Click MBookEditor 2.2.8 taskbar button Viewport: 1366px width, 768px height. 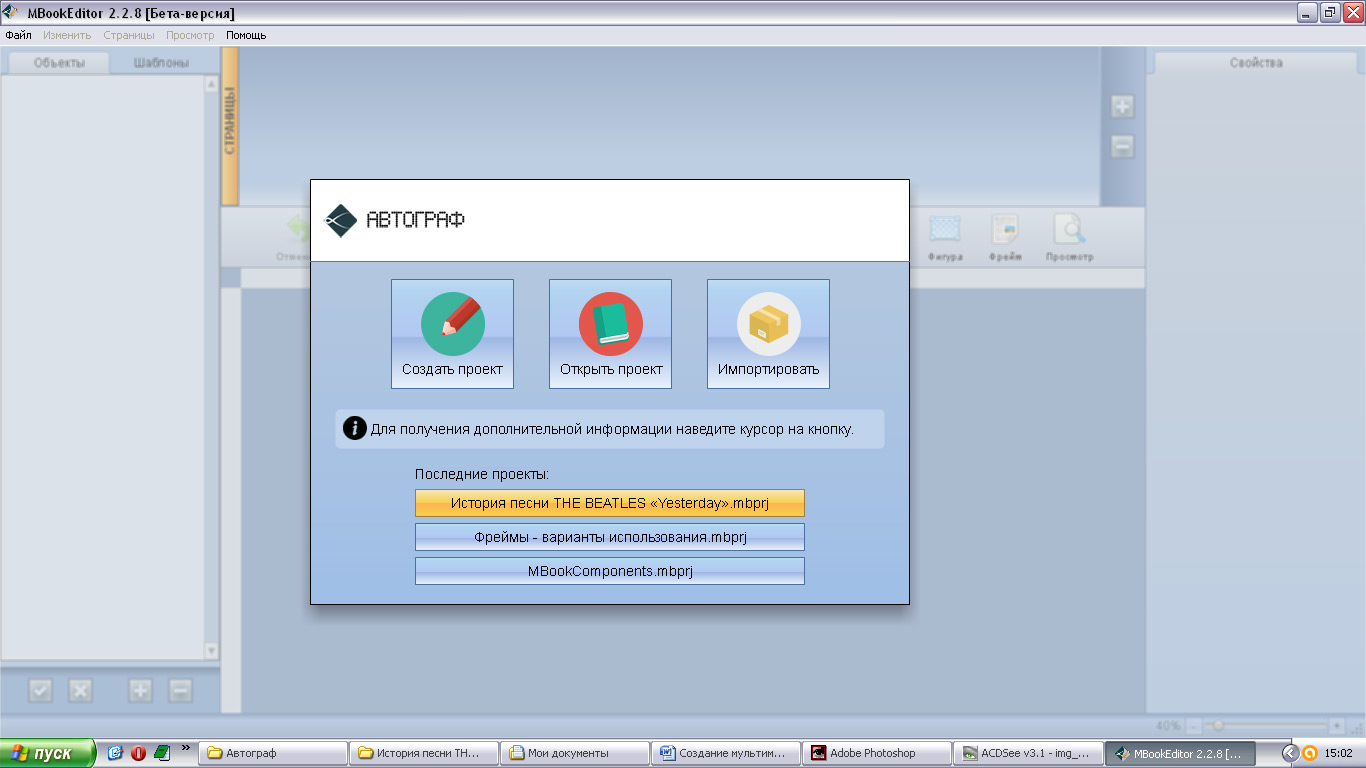[x=1180, y=753]
